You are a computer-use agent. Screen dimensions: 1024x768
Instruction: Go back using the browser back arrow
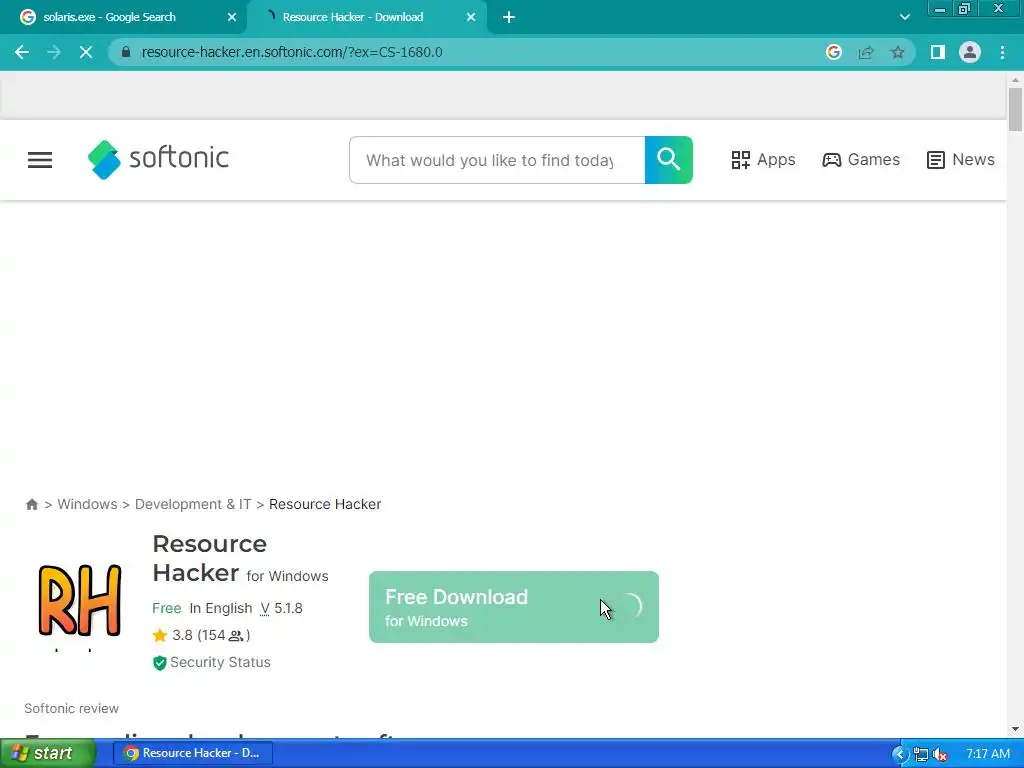tap(22, 52)
